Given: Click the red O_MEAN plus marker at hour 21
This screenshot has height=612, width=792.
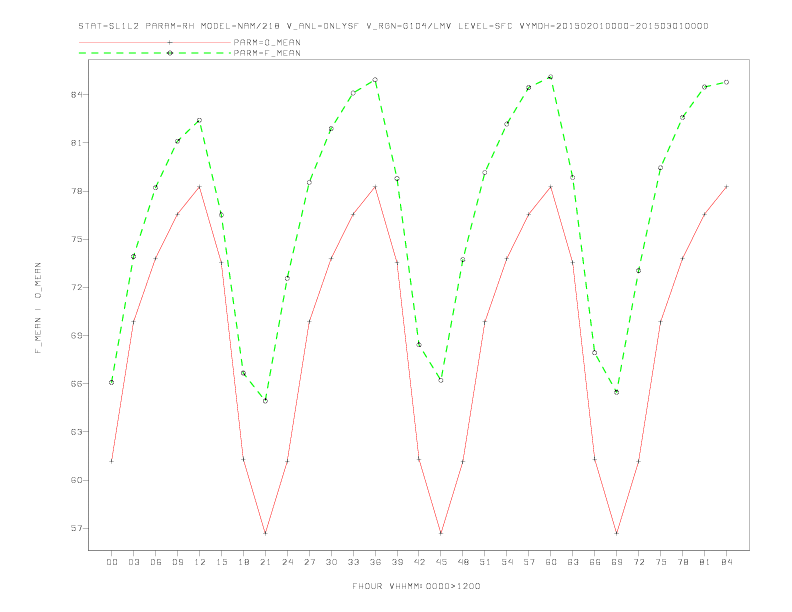Looking at the screenshot, I should tap(265, 533).
